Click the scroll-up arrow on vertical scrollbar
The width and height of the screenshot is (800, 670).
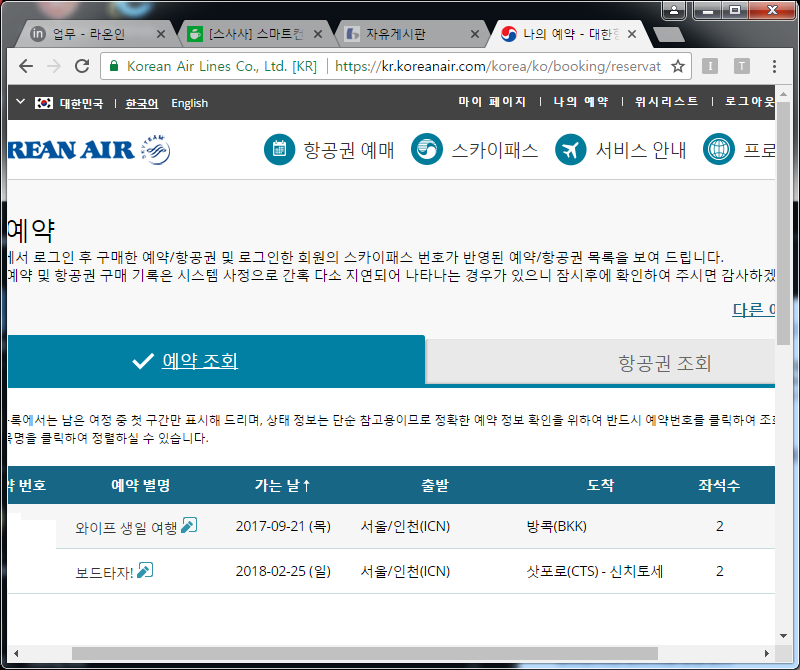[x=783, y=94]
